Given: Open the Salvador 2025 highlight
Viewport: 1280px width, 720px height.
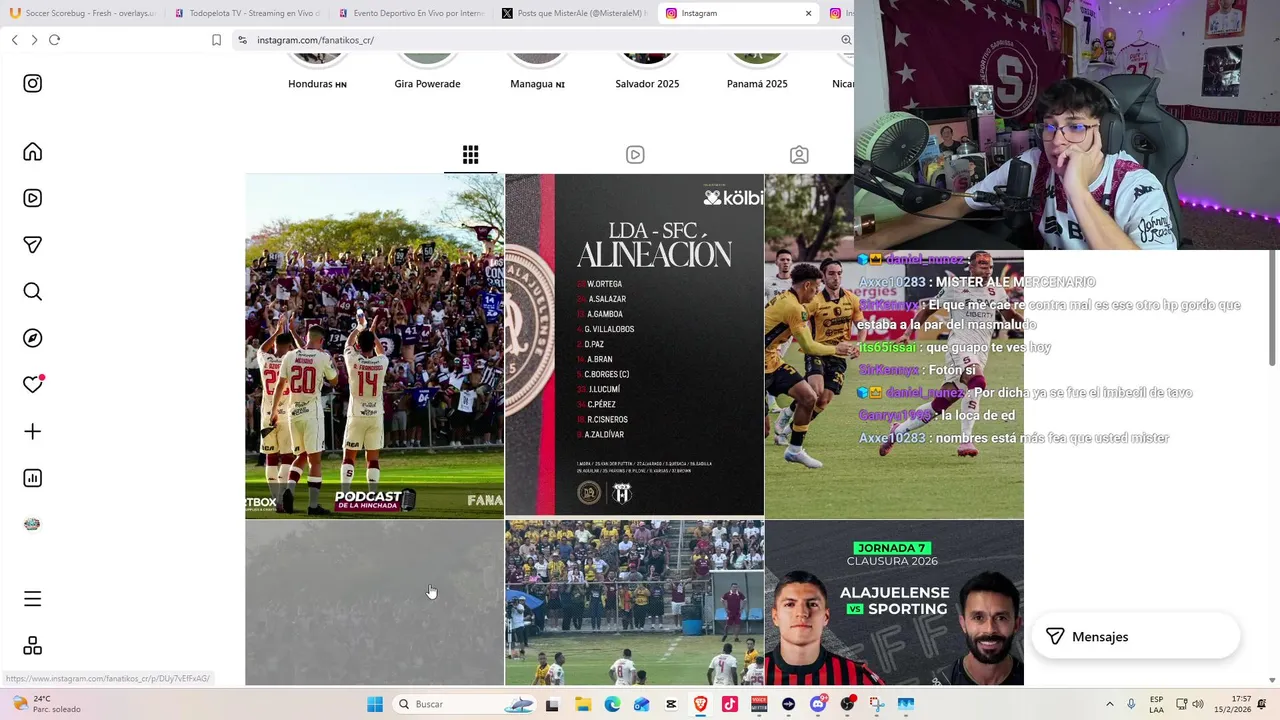Looking at the screenshot, I should pos(647,71).
